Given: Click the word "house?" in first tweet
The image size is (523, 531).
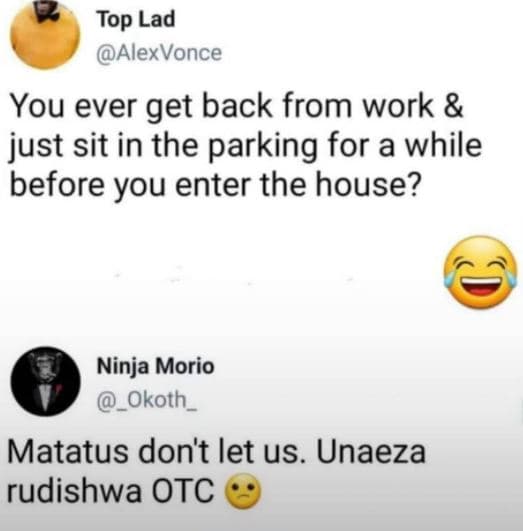Looking at the screenshot, I should (368, 184).
